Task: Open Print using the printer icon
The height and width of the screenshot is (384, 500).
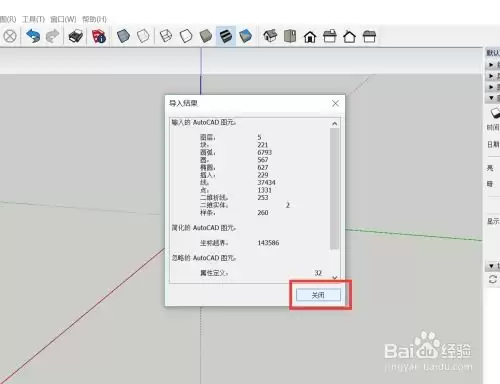Action: pos(76,36)
